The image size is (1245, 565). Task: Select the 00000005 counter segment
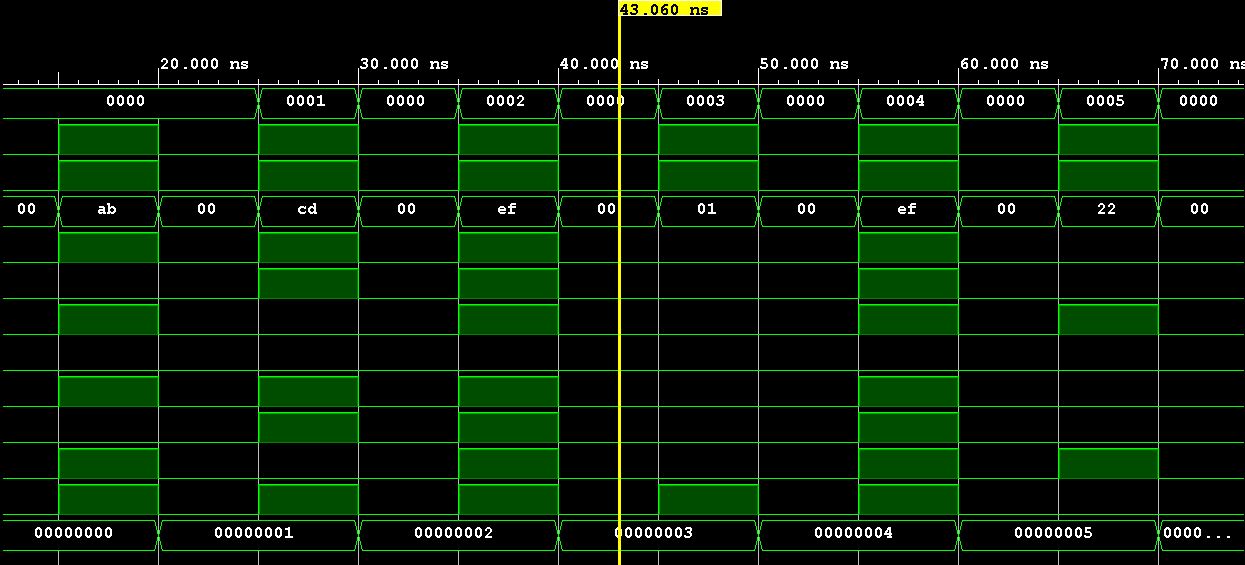pos(1056,533)
